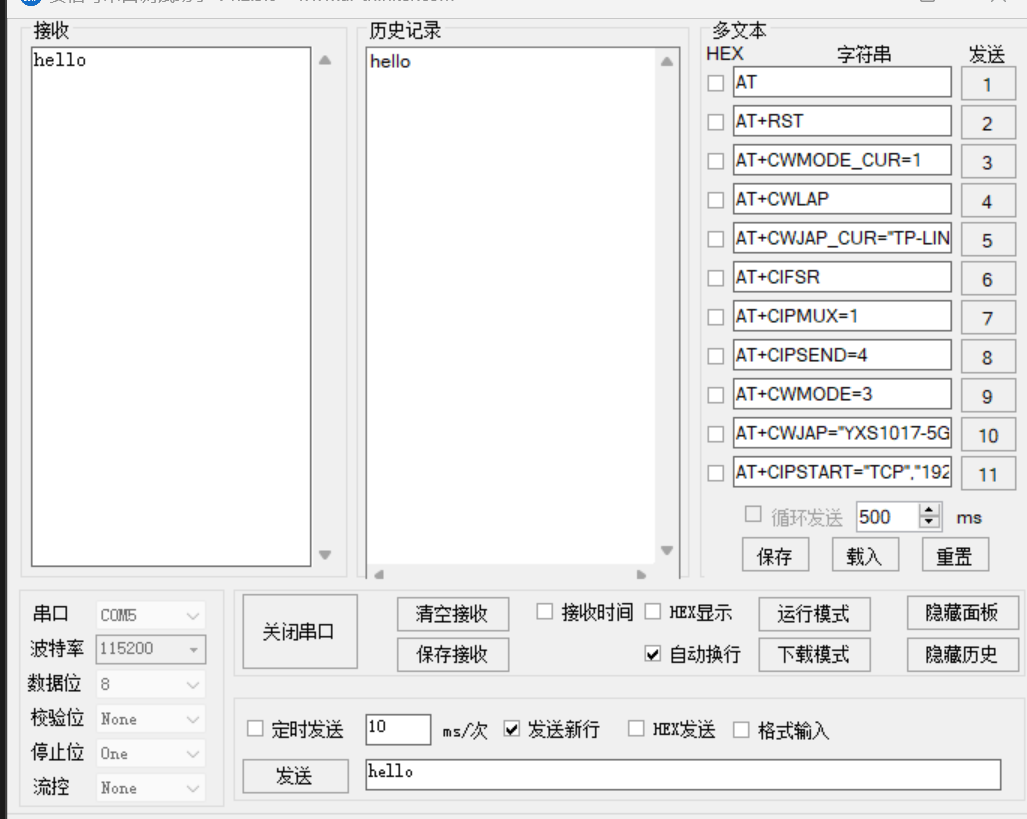Open the 校验位 dropdown
Image resolution: width=1027 pixels, height=819 pixels.
151,719
